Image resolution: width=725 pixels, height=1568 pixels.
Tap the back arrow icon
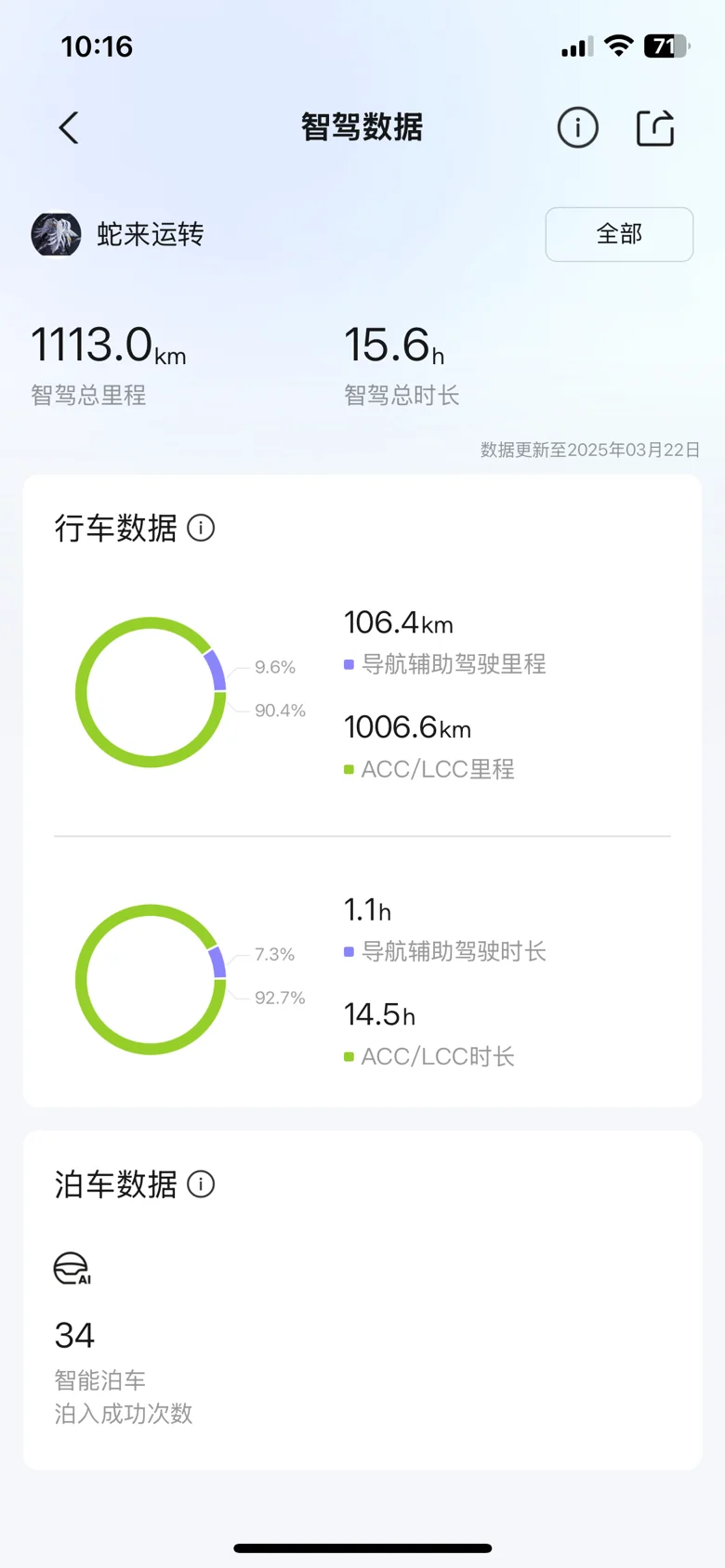point(69,128)
